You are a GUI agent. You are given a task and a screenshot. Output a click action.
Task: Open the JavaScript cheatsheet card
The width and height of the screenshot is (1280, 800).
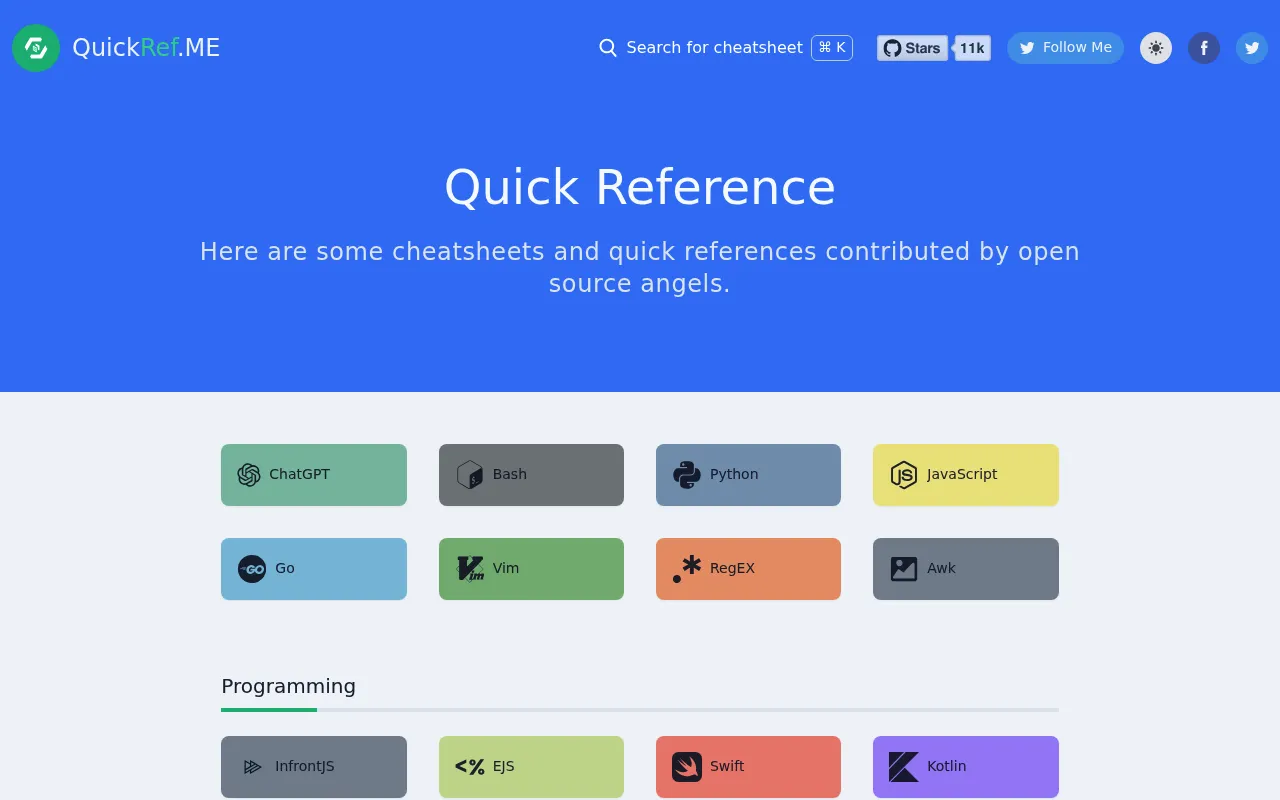click(966, 475)
